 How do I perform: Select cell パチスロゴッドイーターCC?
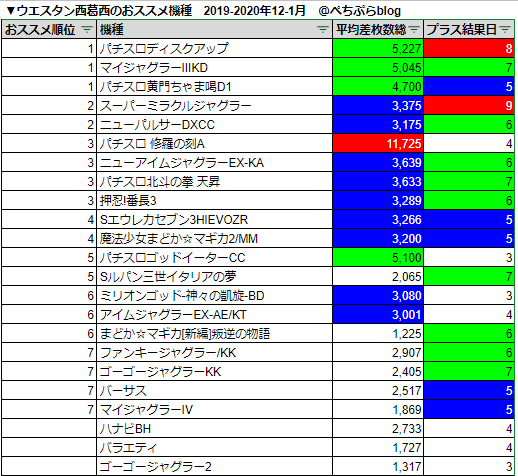tap(214, 257)
